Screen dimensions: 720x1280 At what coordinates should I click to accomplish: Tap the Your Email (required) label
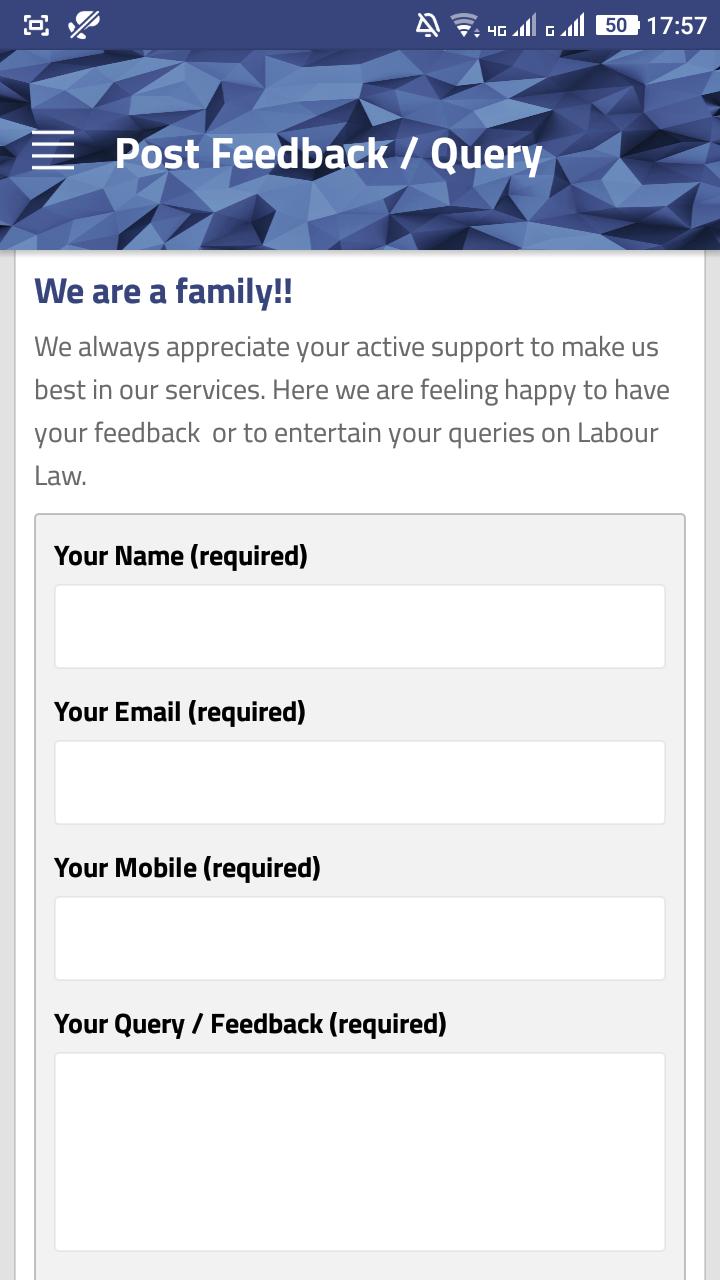[x=180, y=712]
